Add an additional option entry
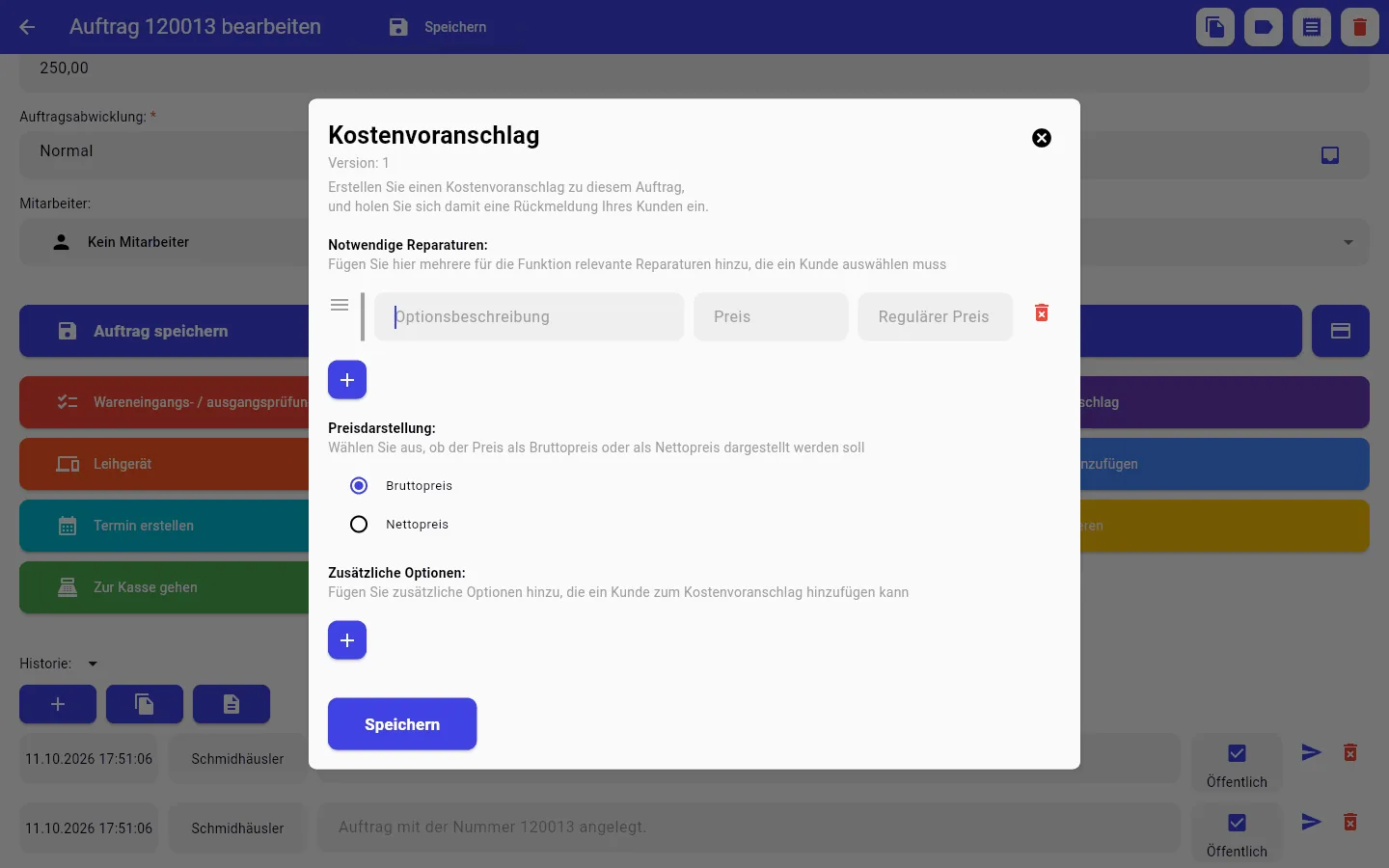 pyautogui.click(x=347, y=640)
